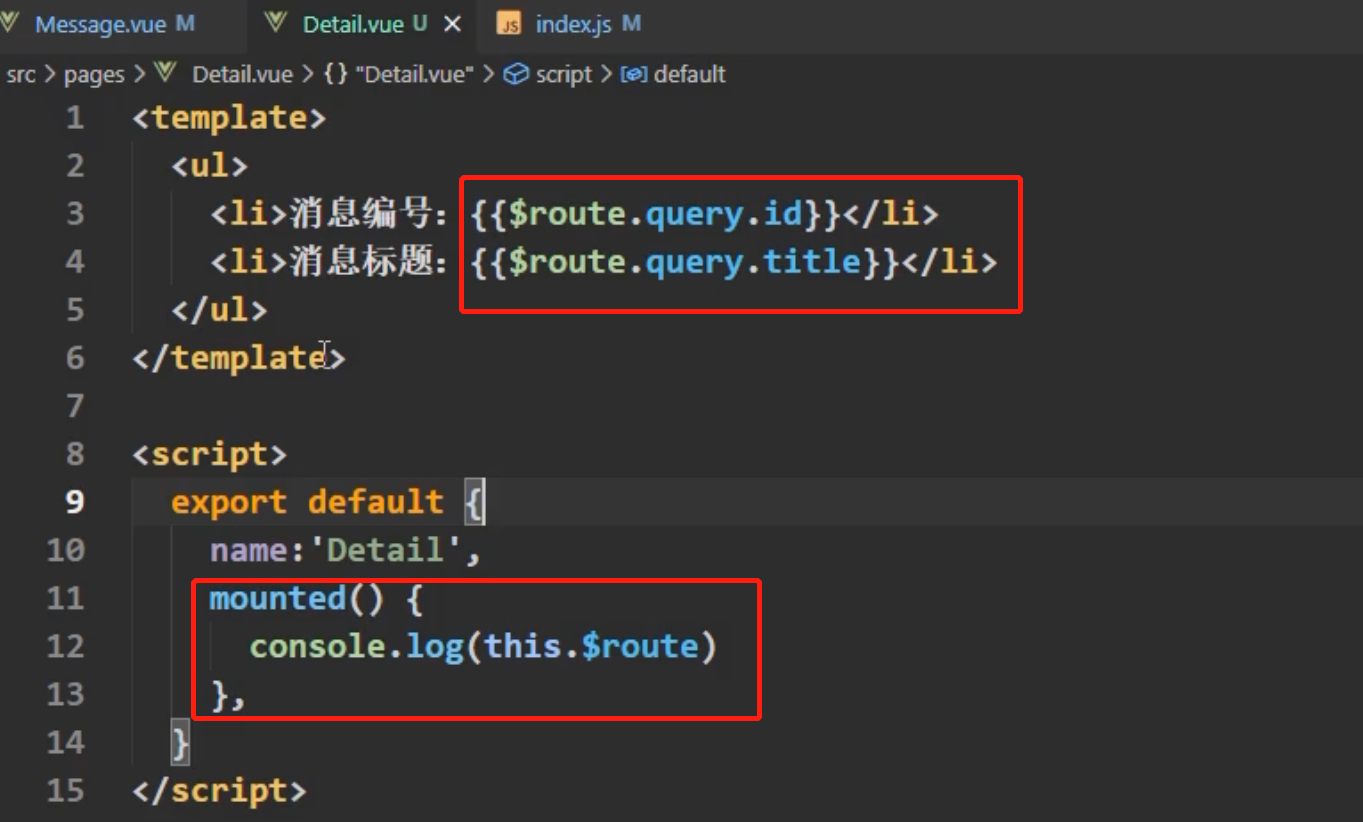1363x822 pixels.
Task: Click 'export default' on line 9
Action: click(x=307, y=502)
